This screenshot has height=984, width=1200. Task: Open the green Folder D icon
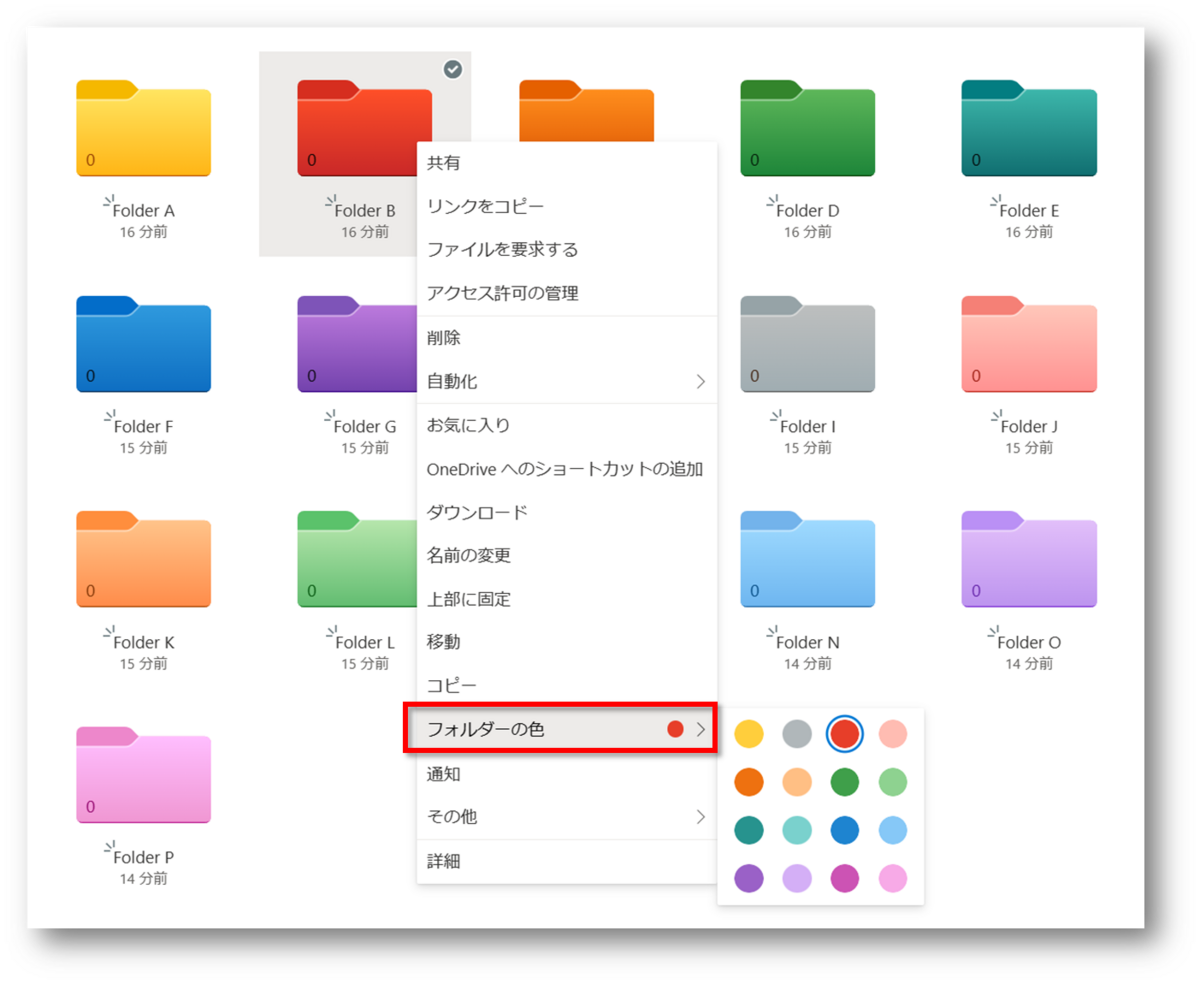807,128
